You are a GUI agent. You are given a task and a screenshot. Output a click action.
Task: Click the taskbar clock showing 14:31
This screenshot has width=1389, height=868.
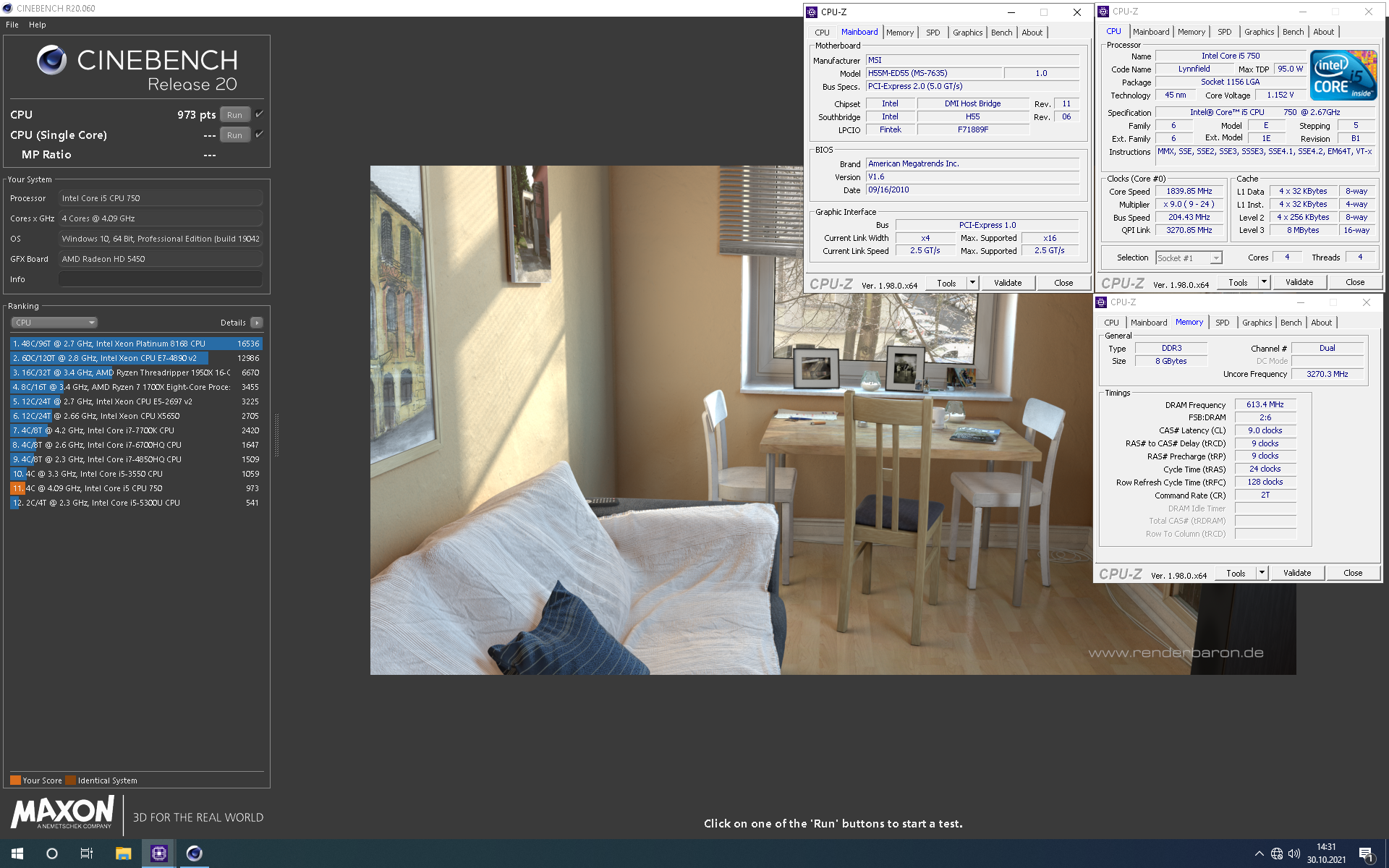pos(1326,854)
